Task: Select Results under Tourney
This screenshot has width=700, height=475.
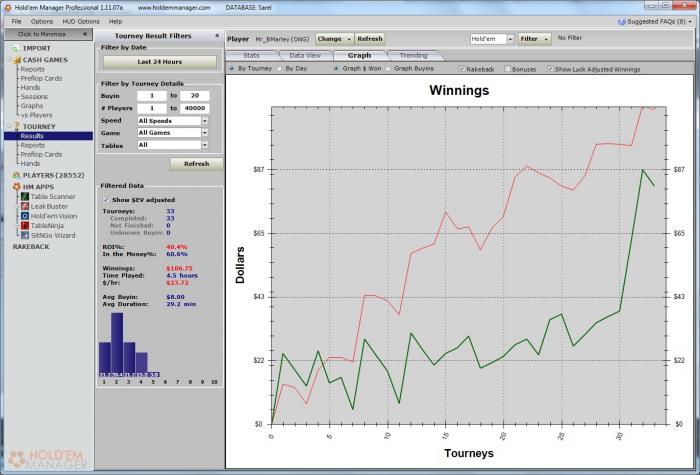Action: [x=49, y=136]
